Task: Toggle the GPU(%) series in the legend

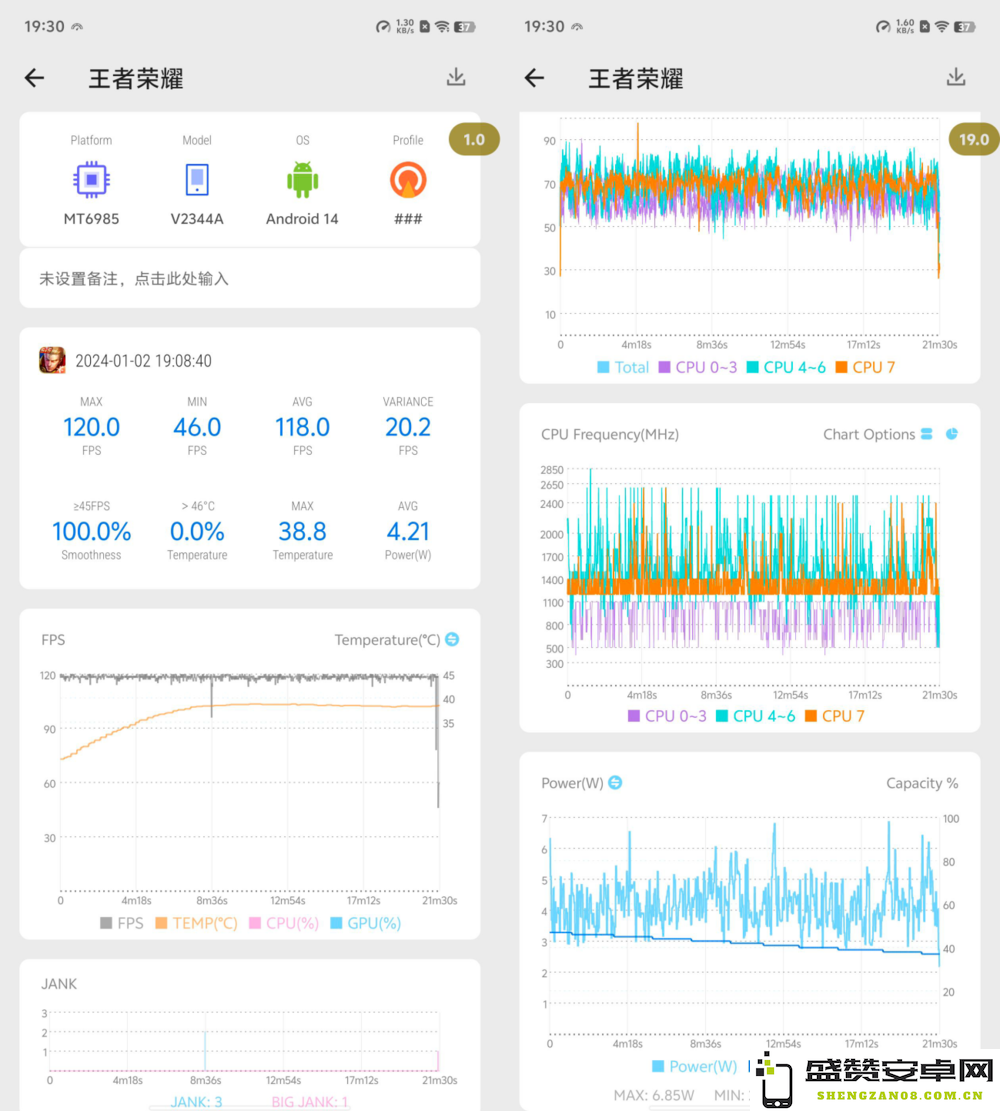Action: (x=366, y=923)
